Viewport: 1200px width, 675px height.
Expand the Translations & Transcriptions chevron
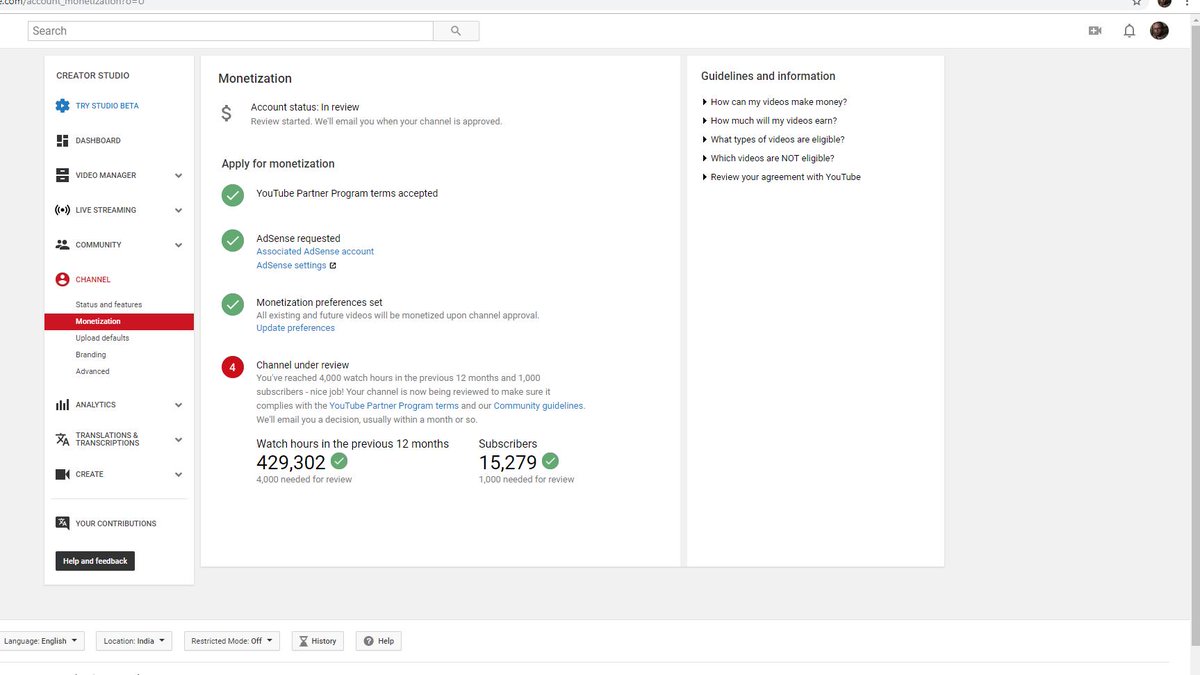[178, 440]
